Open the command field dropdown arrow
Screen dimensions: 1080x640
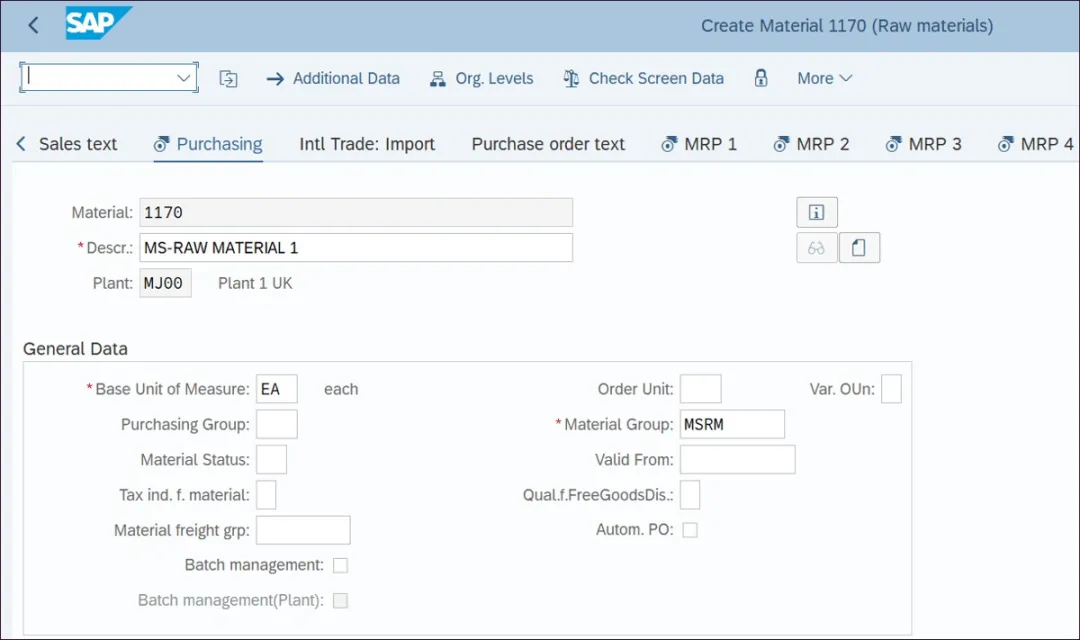coord(183,78)
